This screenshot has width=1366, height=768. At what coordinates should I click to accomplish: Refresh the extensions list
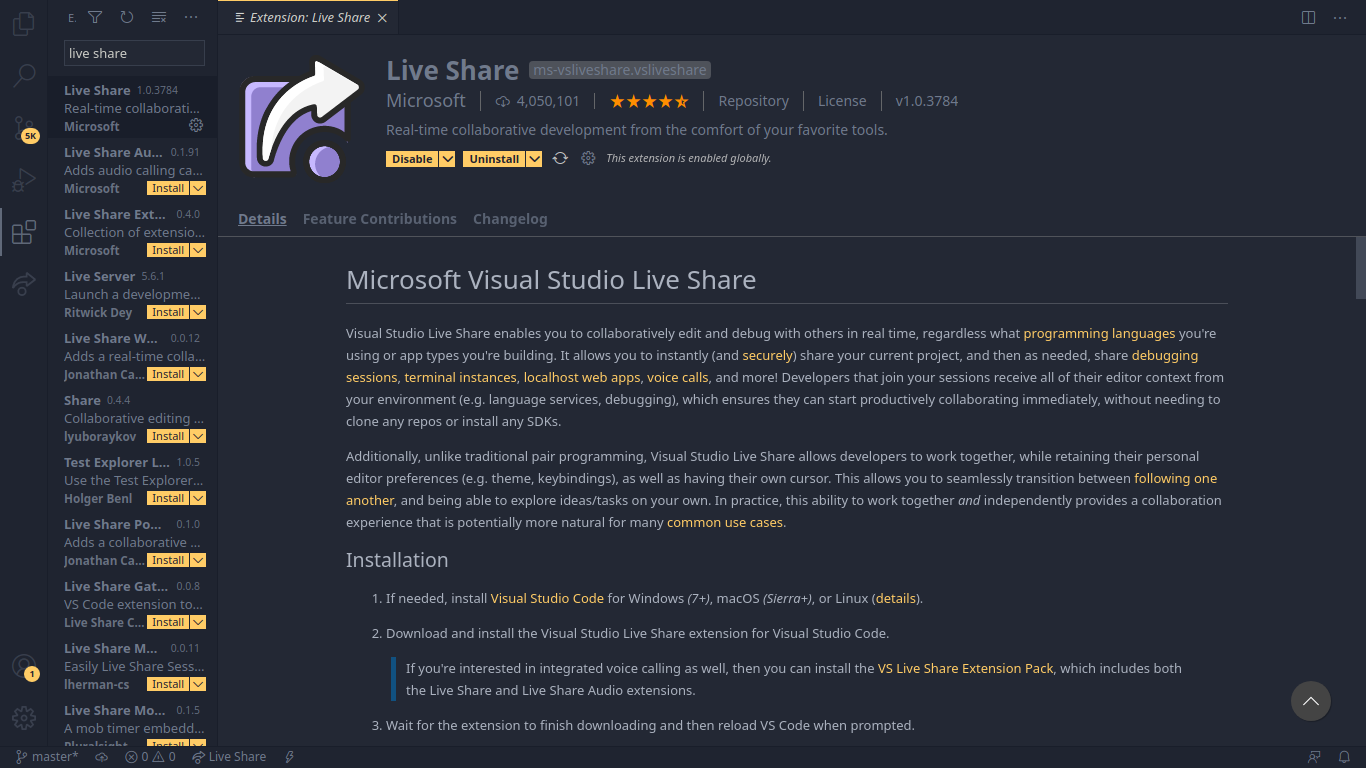(127, 17)
